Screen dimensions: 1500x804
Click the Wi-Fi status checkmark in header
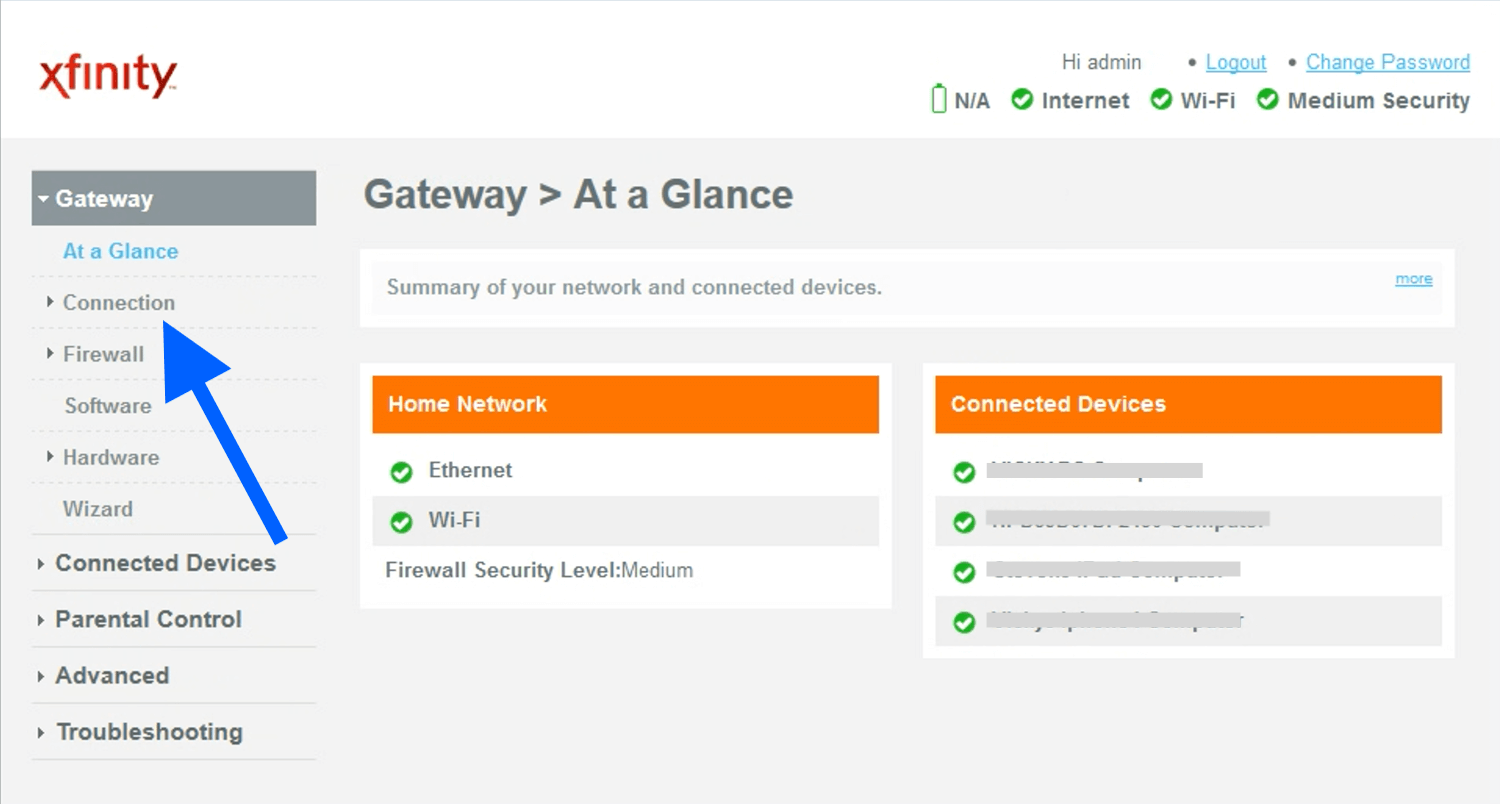point(1161,100)
